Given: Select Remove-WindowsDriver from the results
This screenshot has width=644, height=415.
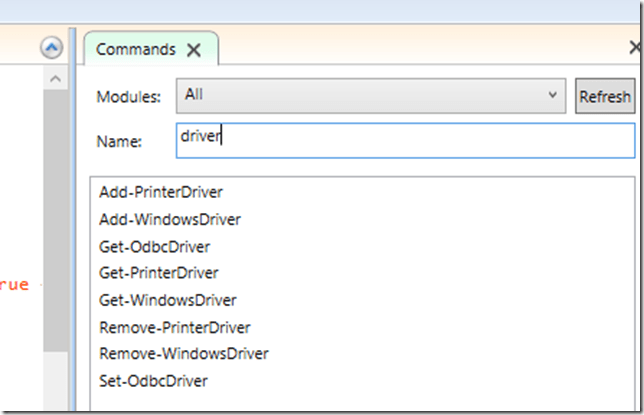Looking at the screenshot, I should point(184,354).
